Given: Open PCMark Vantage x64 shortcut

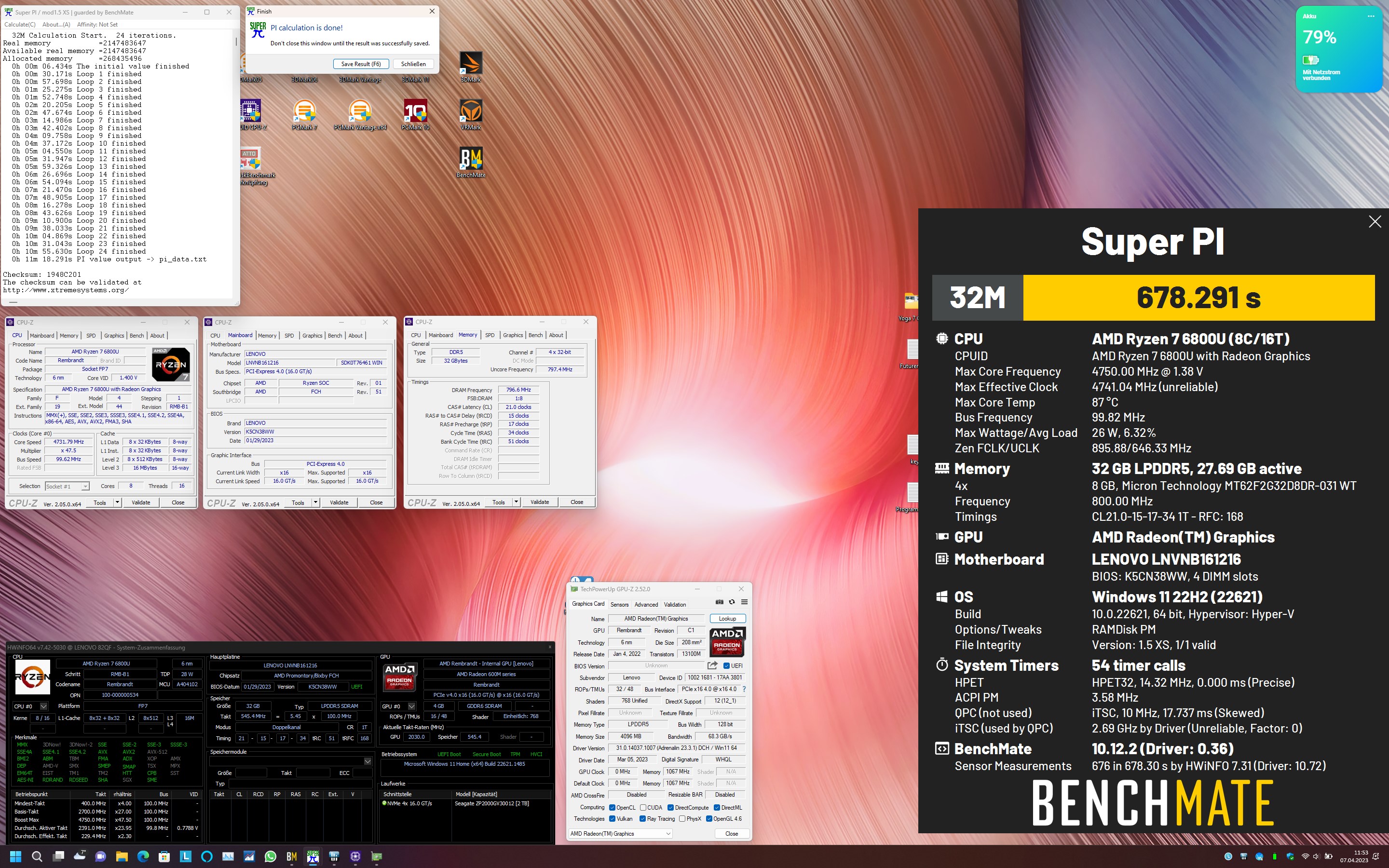Looking at the screenshot, I should 360,114.
